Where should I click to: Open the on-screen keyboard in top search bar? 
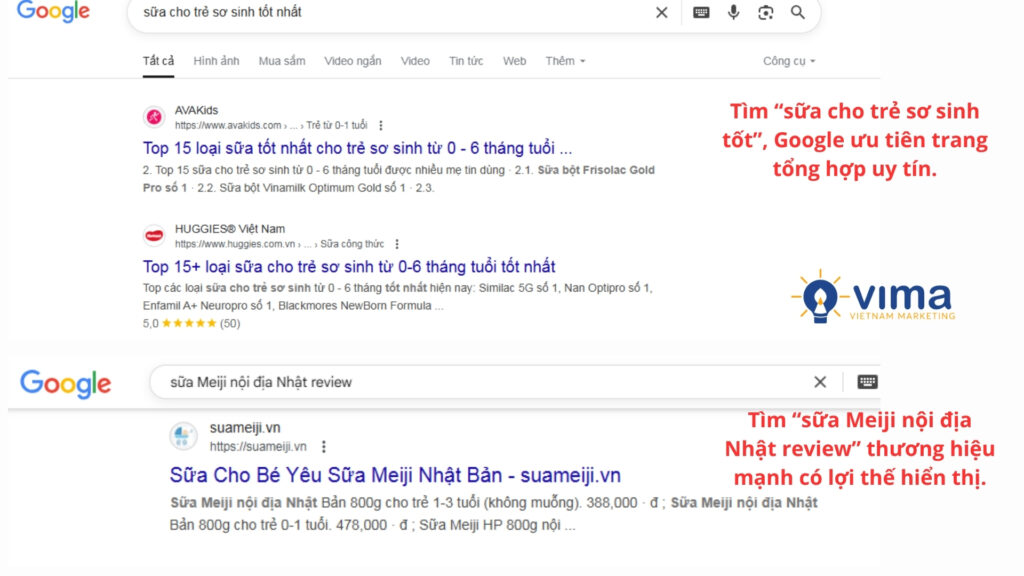[701, 12]
